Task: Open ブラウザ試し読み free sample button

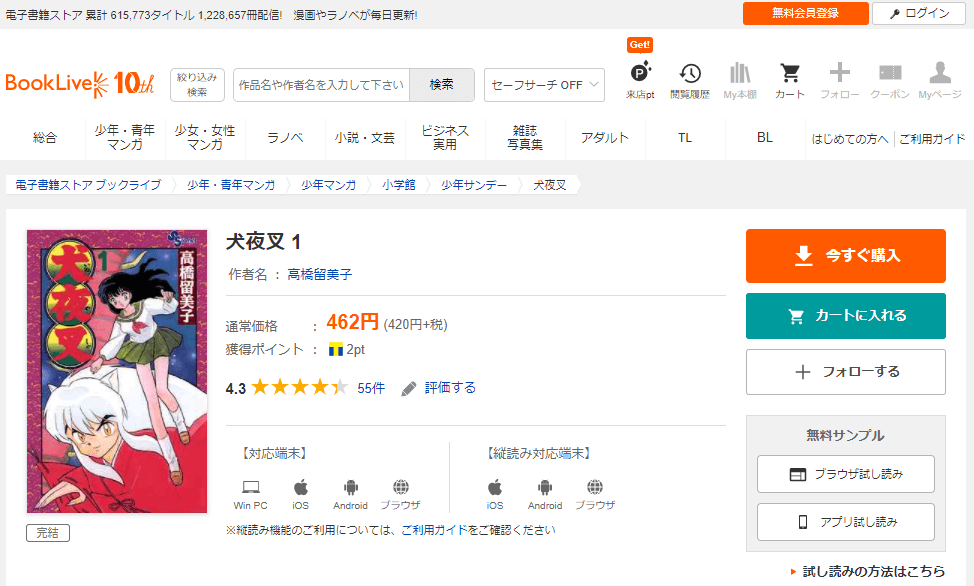Action: point(845,474)
